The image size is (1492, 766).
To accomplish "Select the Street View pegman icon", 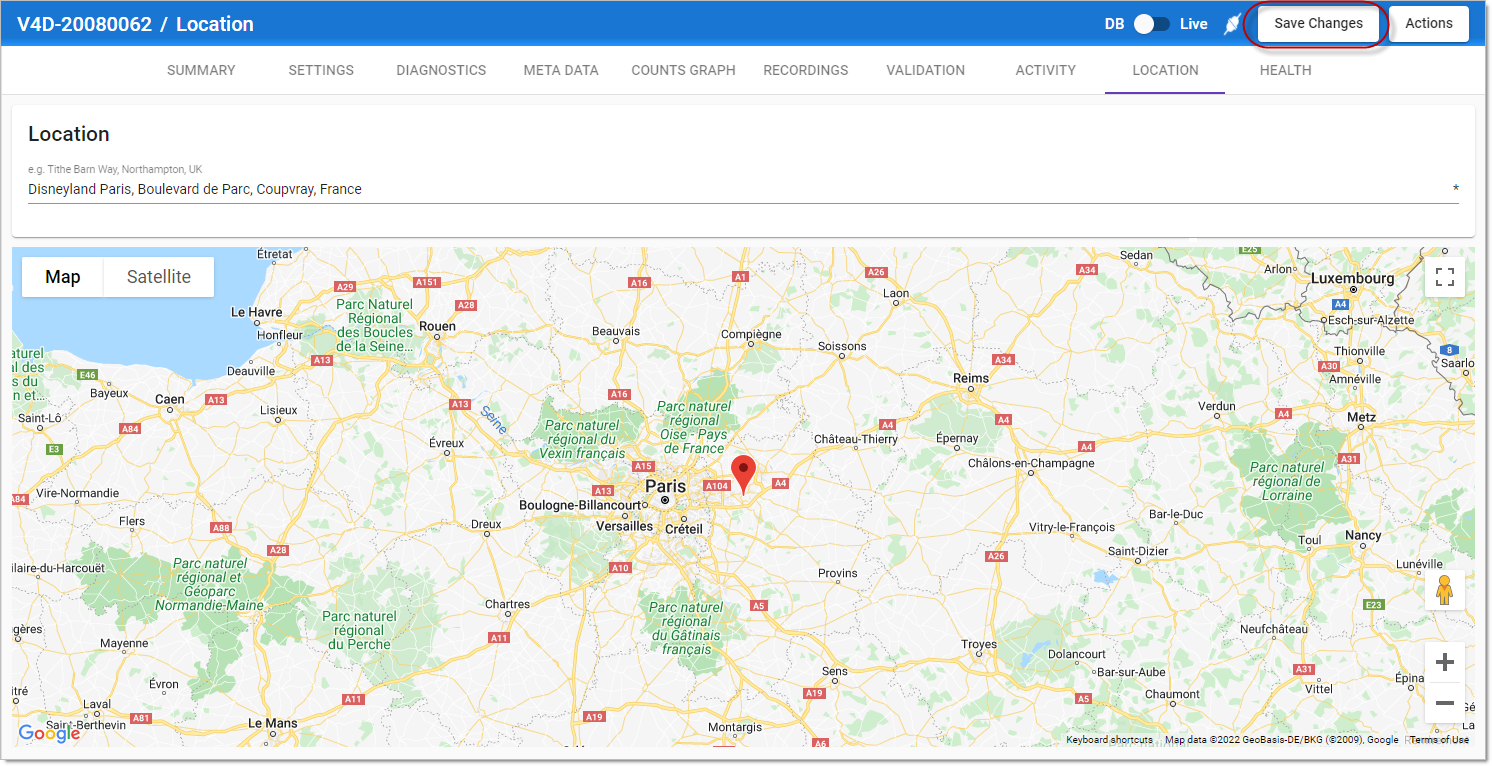I will pyautogui.click(x=1444, y=590).
